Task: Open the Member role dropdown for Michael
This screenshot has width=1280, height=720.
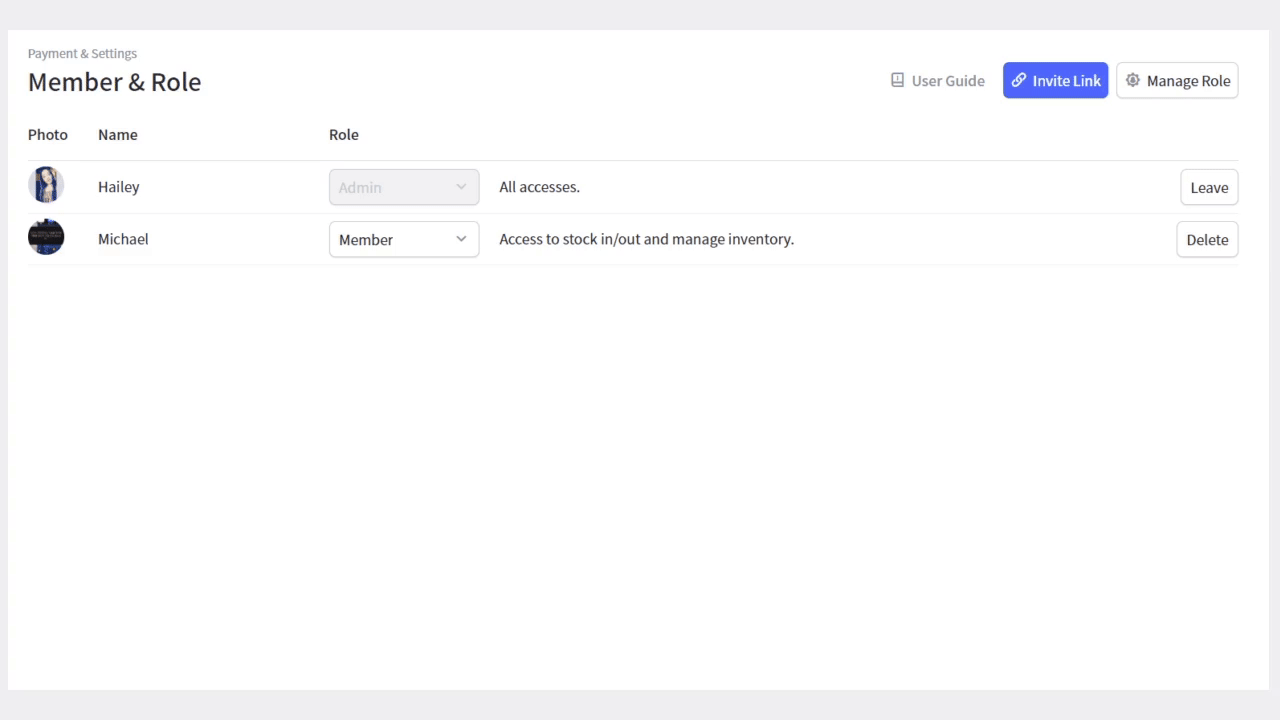Action: pos(403,239)
